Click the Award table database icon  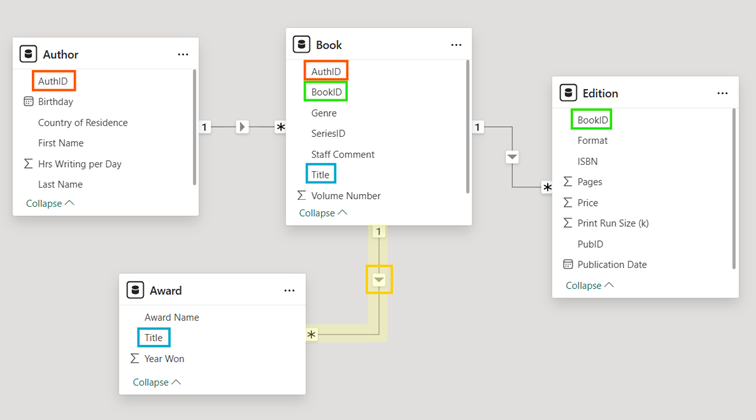coord(135,290)
